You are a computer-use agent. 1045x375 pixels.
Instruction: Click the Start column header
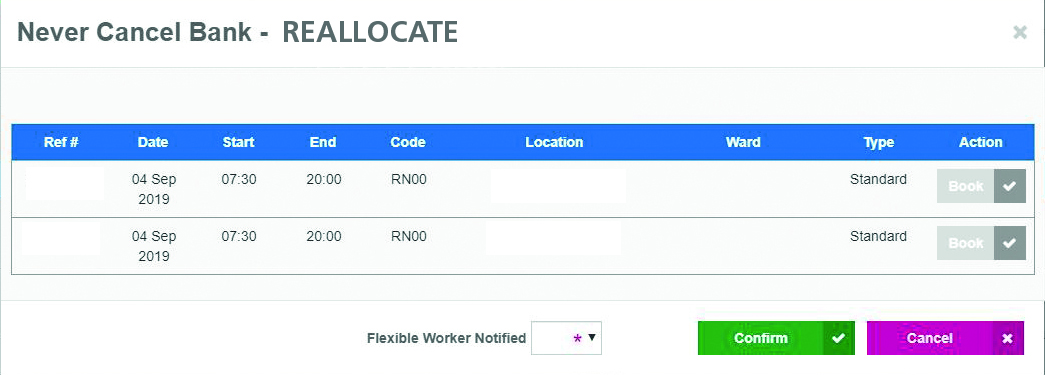pos(239,142)
